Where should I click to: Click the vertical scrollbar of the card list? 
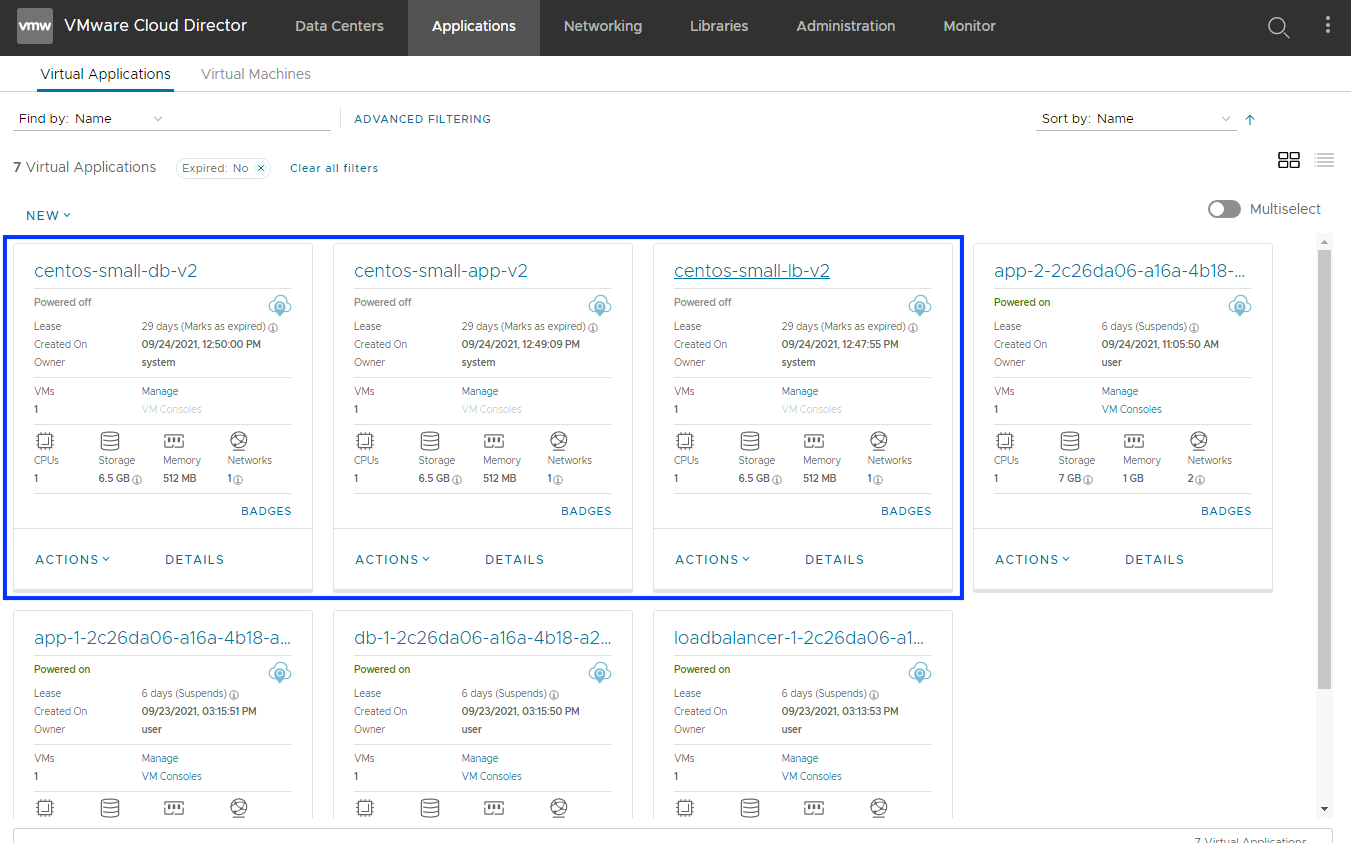[x=1324, y=470]
